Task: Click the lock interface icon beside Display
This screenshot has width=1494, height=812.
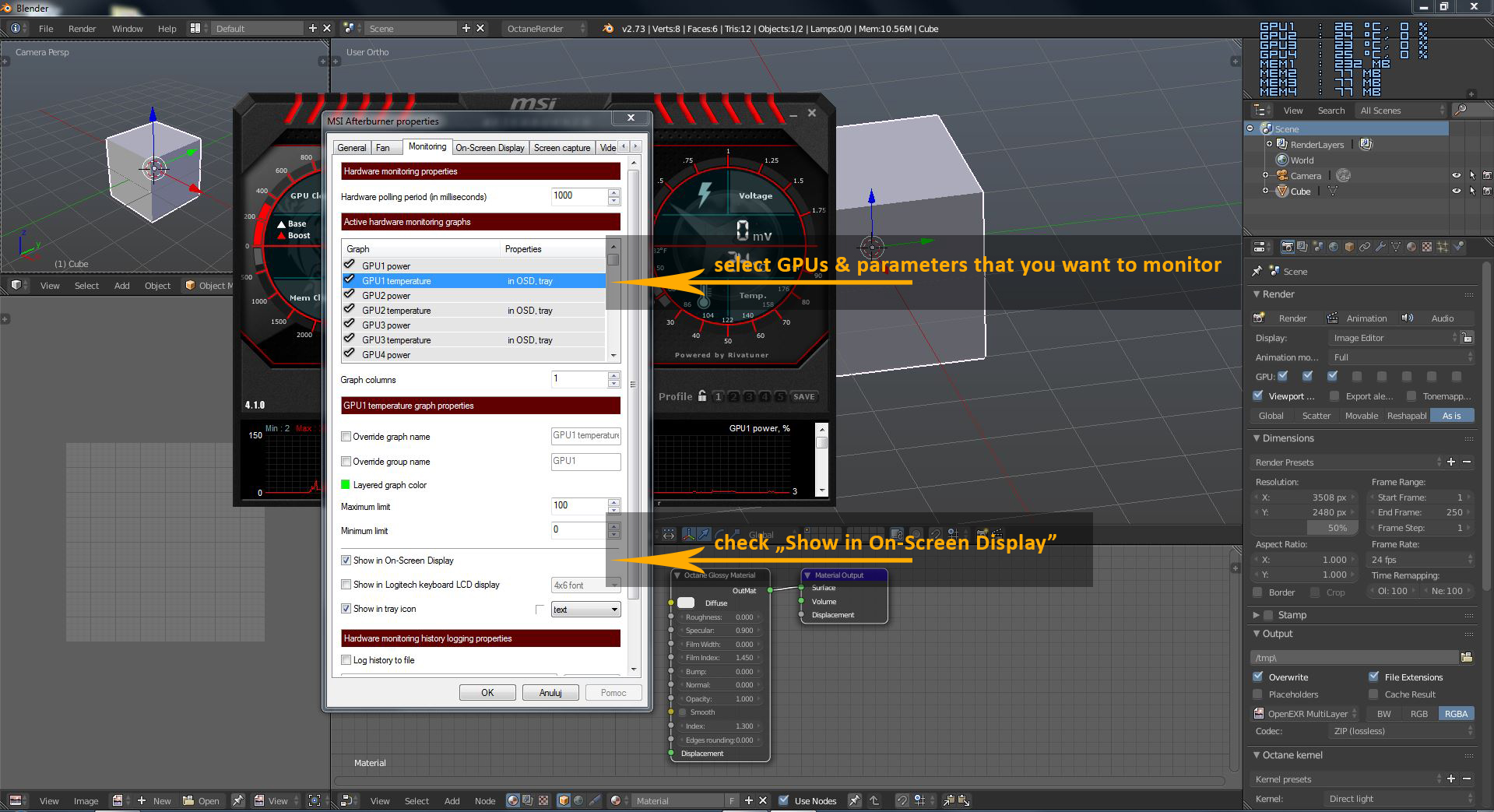Action: coord(1468,337)
